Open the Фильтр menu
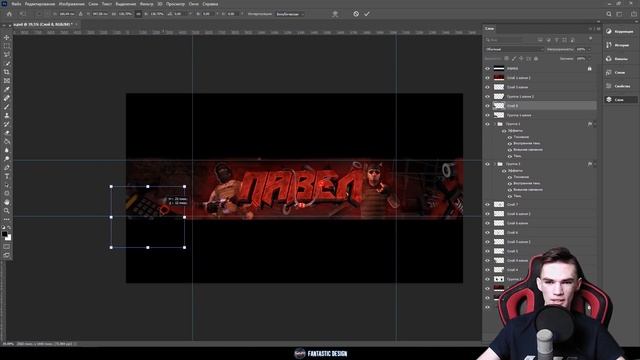Screen dimensions: 640x360 point(146,4)
